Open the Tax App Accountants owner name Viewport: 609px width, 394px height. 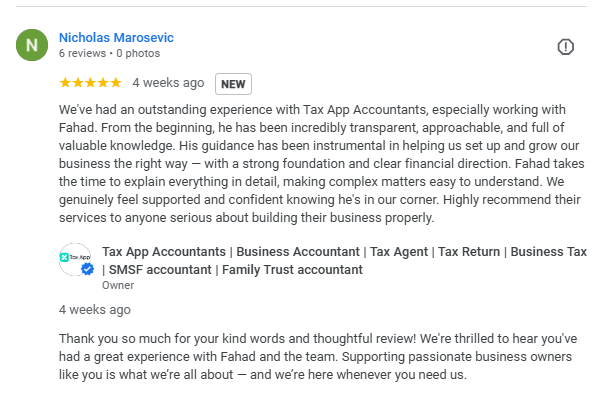pyautogui.click(x=164, y=252)
